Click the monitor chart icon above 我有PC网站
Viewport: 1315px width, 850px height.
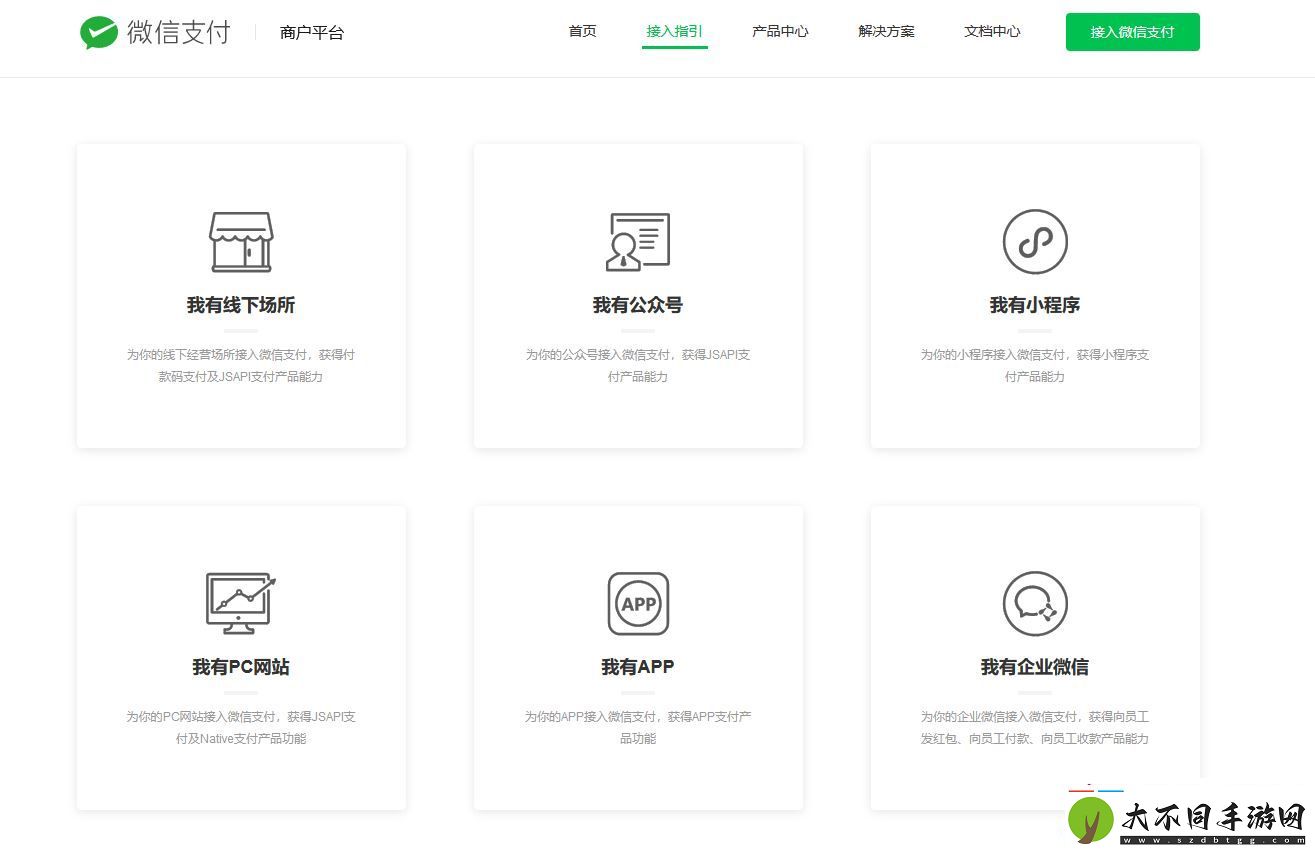[x=241, y=603]
